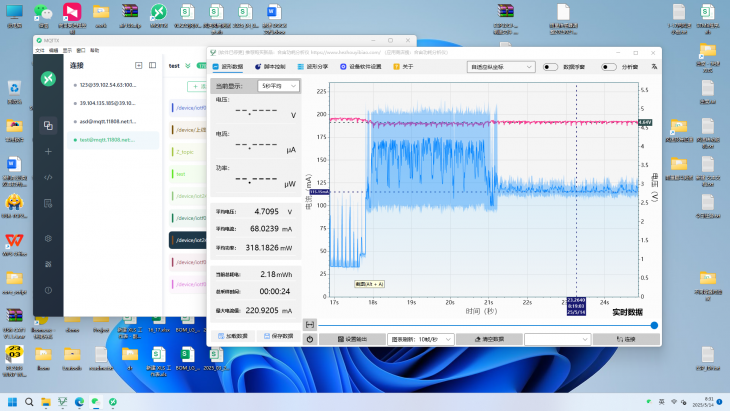Expand the adaptive Y-axis coordinate dropdown
The height and width of the screenshot is (411, 730).
[x=501, y=67]
